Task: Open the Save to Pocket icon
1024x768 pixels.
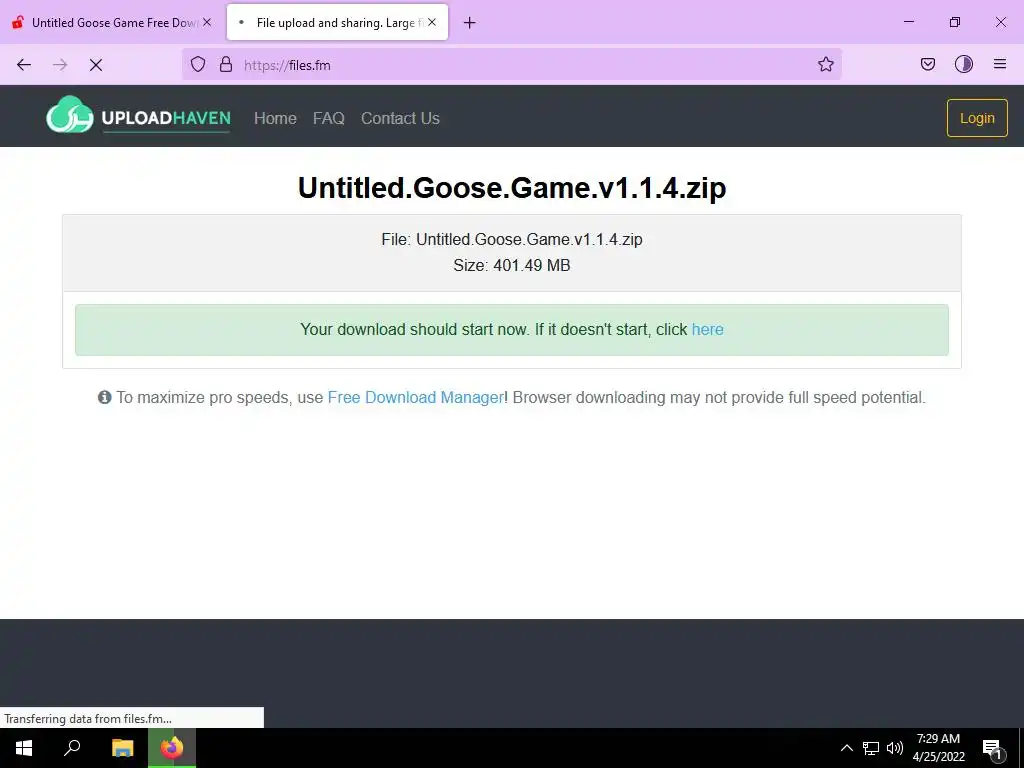Action: click(x=927, y=64)
